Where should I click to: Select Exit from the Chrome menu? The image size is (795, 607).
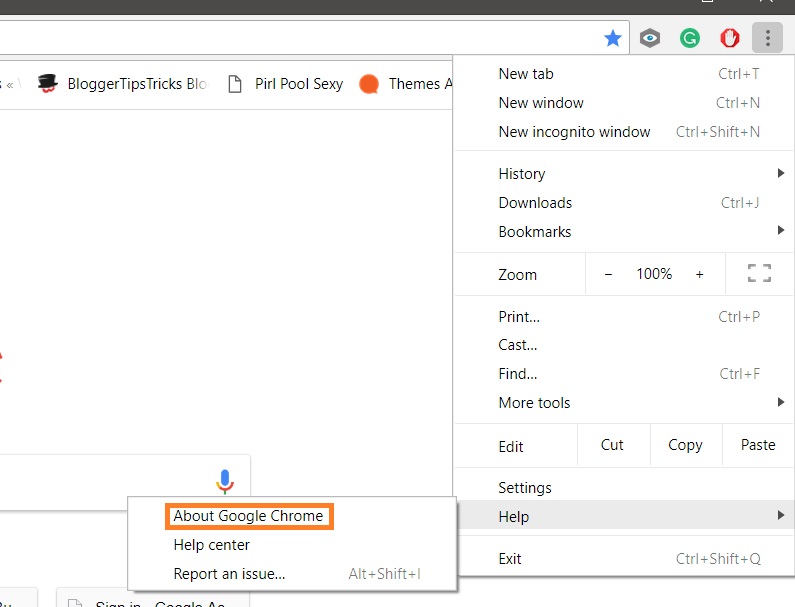click(x=624, y=559)
